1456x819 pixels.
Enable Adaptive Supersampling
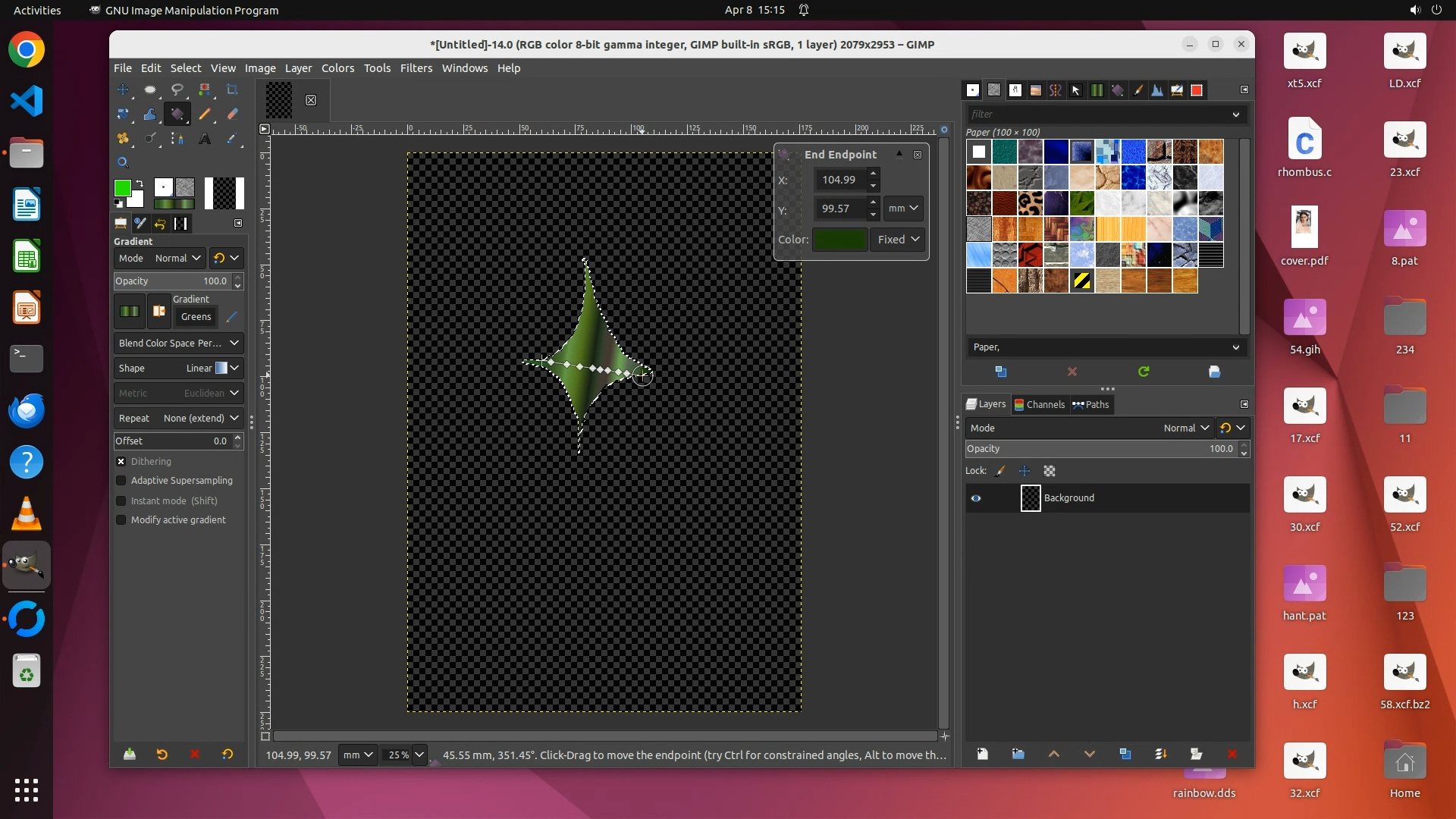click(x=121, y=481)
